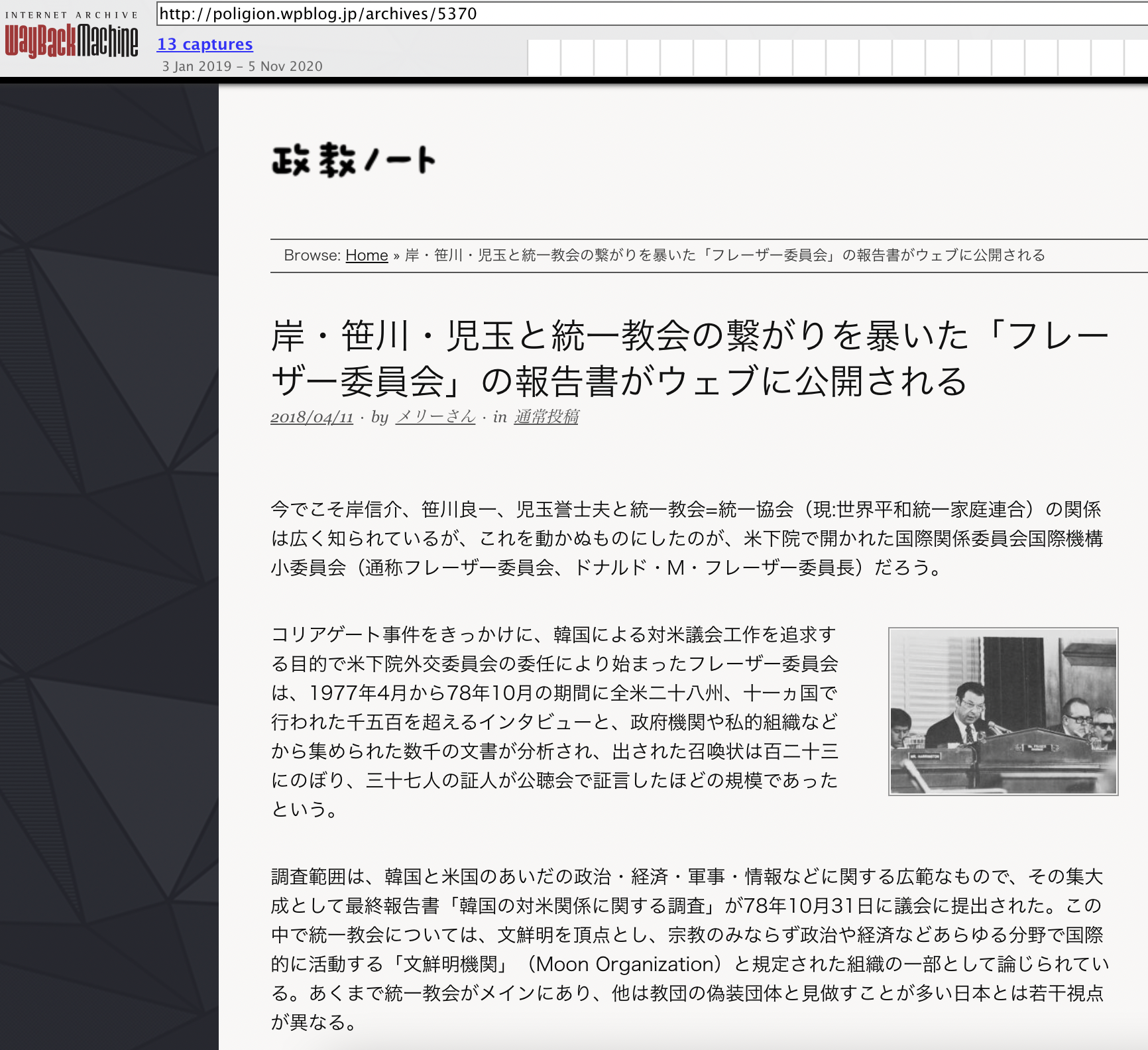The height and width of the screenshot is (1050, 1148).
Task: Click the Wayback URL input field
Action: [652, 14]
